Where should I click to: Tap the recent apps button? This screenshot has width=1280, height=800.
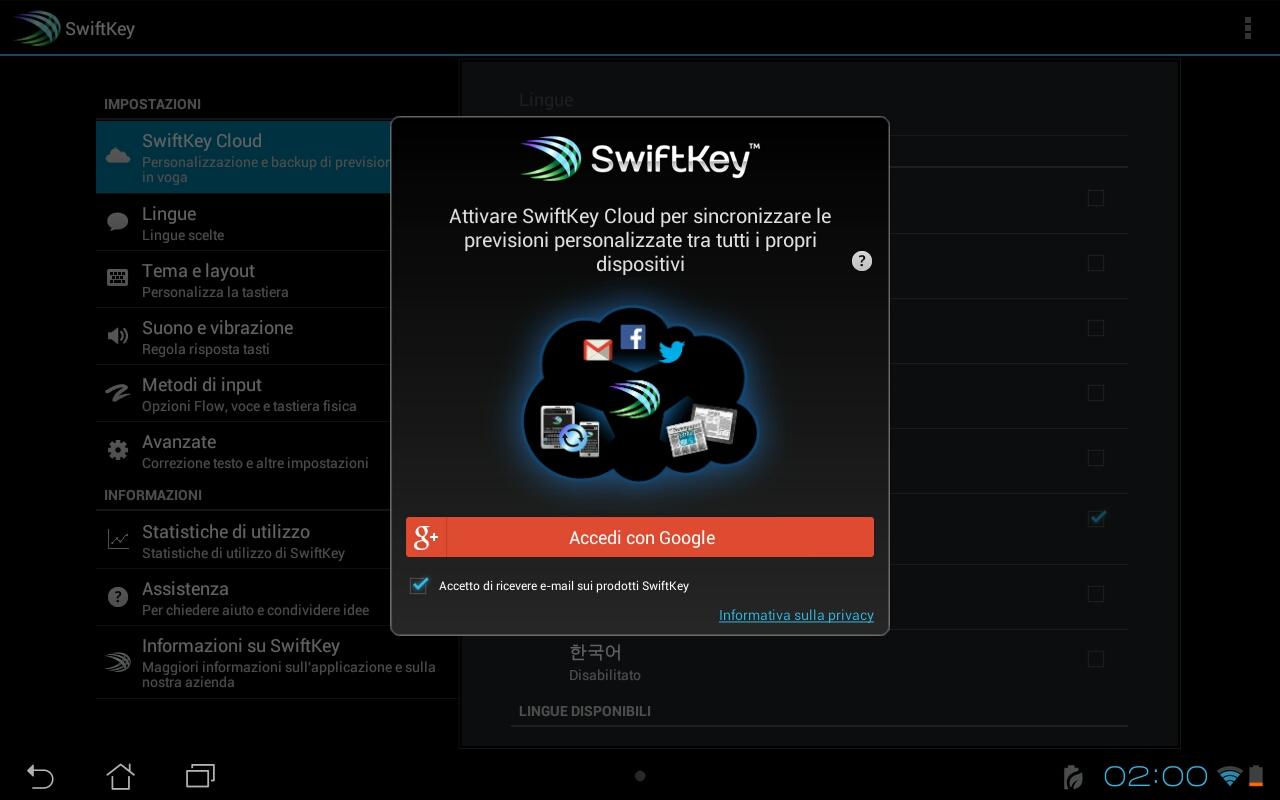[x=200, y=776]
